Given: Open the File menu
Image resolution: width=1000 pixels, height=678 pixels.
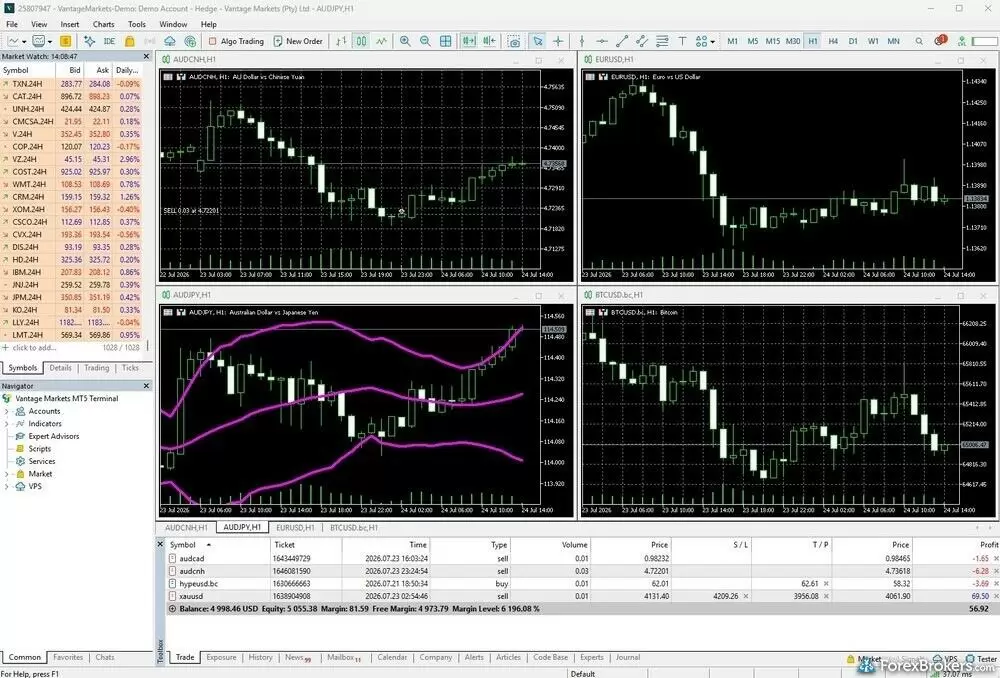Looking at the screenshot, I should click(12, 24).
